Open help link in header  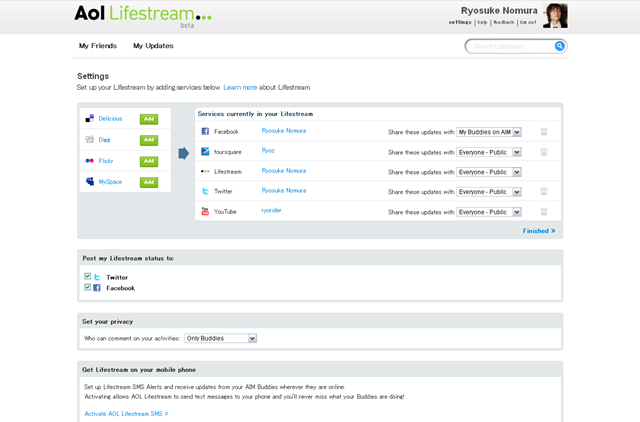(482, 22)
